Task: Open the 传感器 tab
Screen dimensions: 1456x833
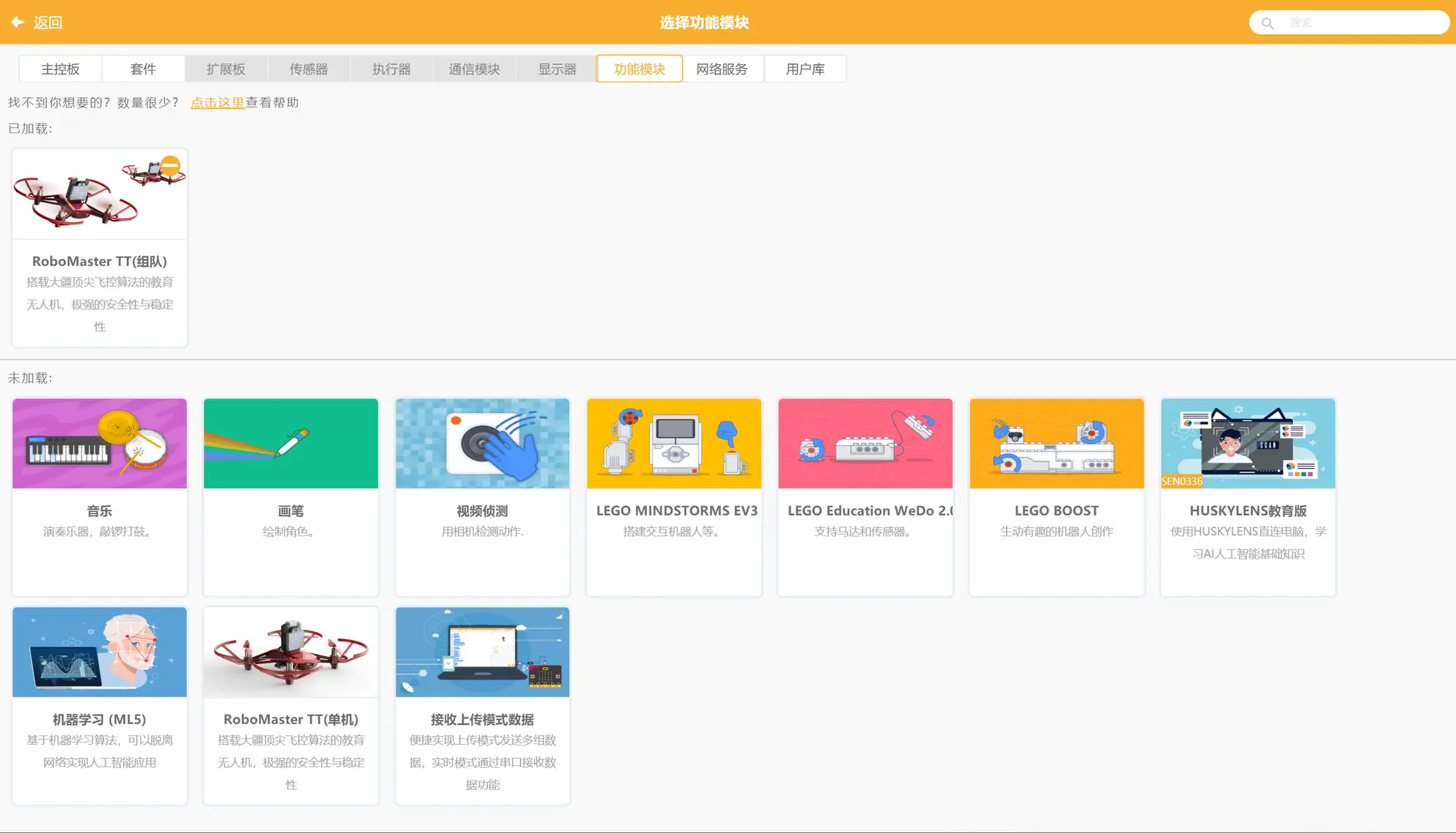Action: point(309,69)
